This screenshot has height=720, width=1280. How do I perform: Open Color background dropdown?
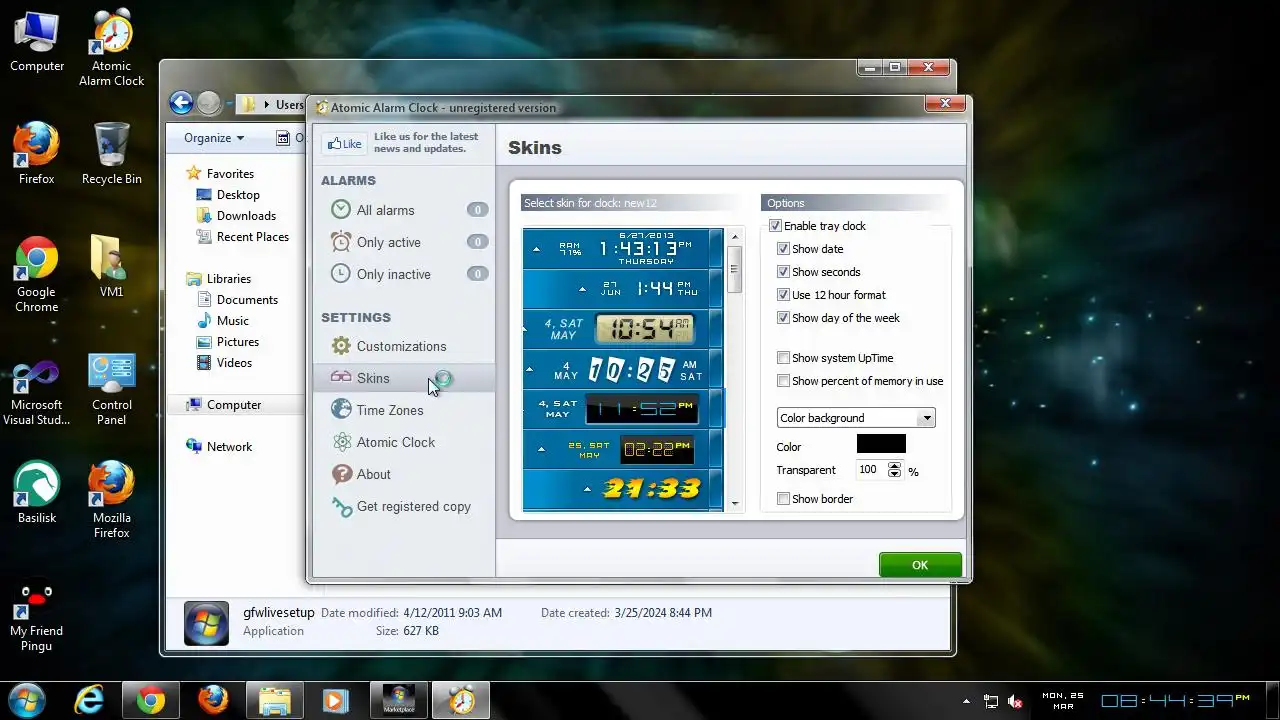(856, 418)
